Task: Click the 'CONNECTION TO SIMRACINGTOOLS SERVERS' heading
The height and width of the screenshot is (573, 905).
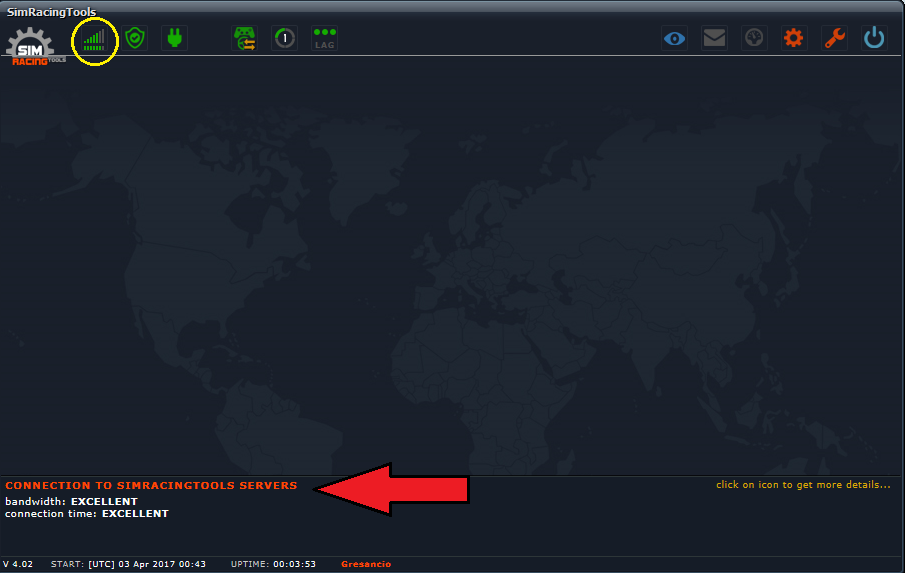Action: [151, 486]
